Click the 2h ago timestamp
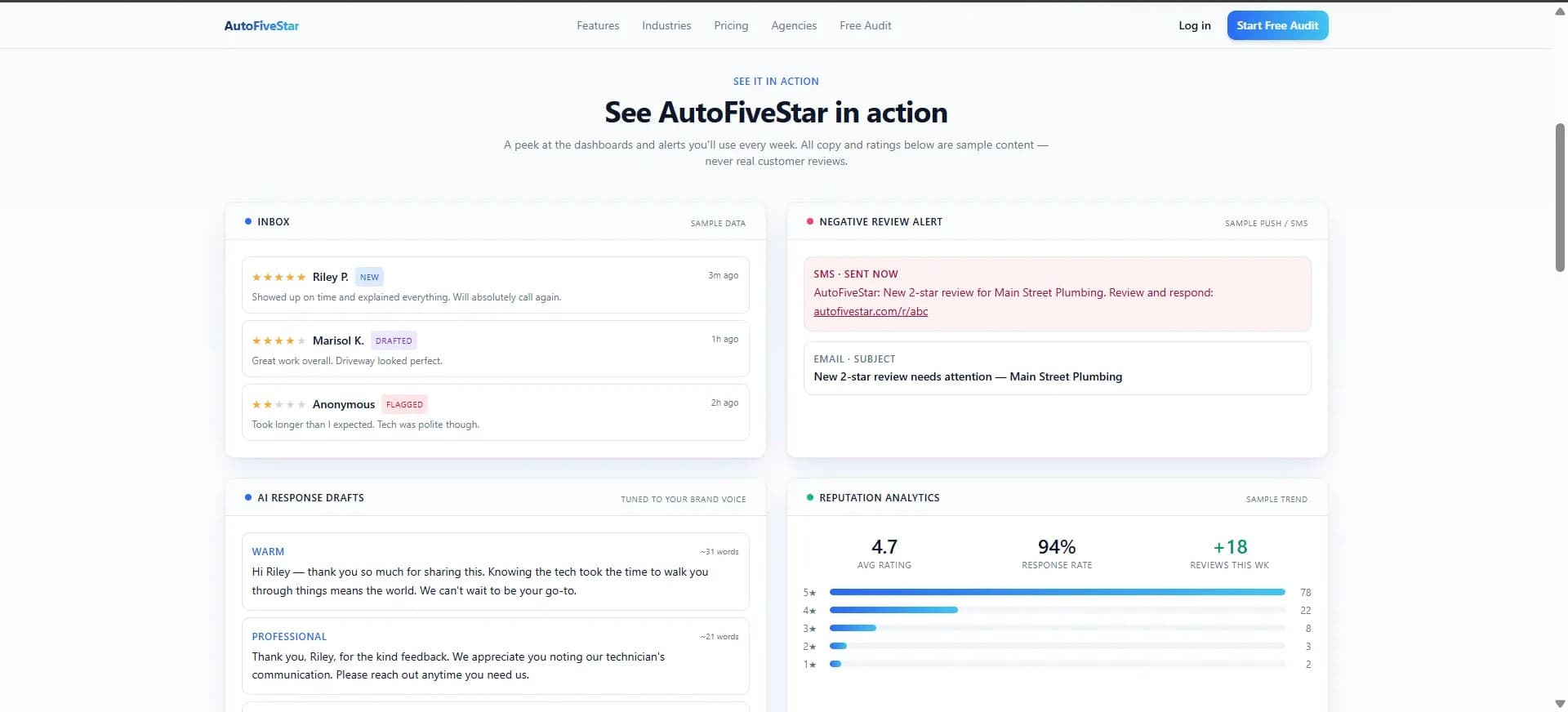Screen dimensions: 1568x712 click(724, 403)
